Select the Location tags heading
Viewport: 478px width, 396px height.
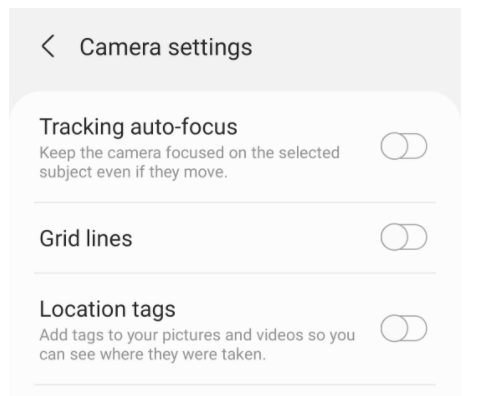(107, 309)
